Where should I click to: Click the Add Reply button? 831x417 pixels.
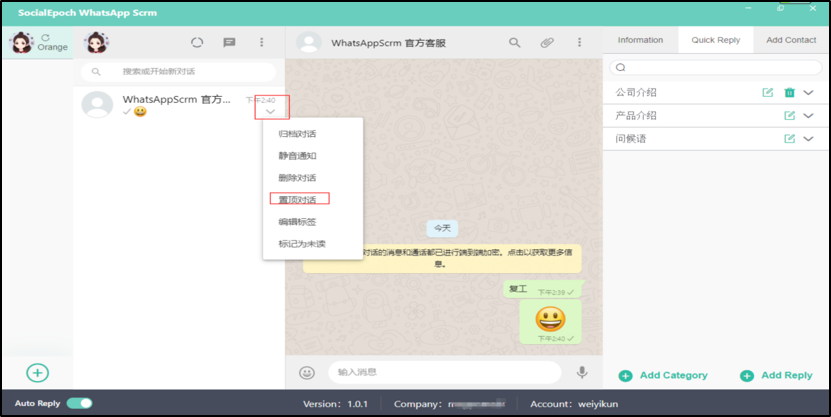776,376
